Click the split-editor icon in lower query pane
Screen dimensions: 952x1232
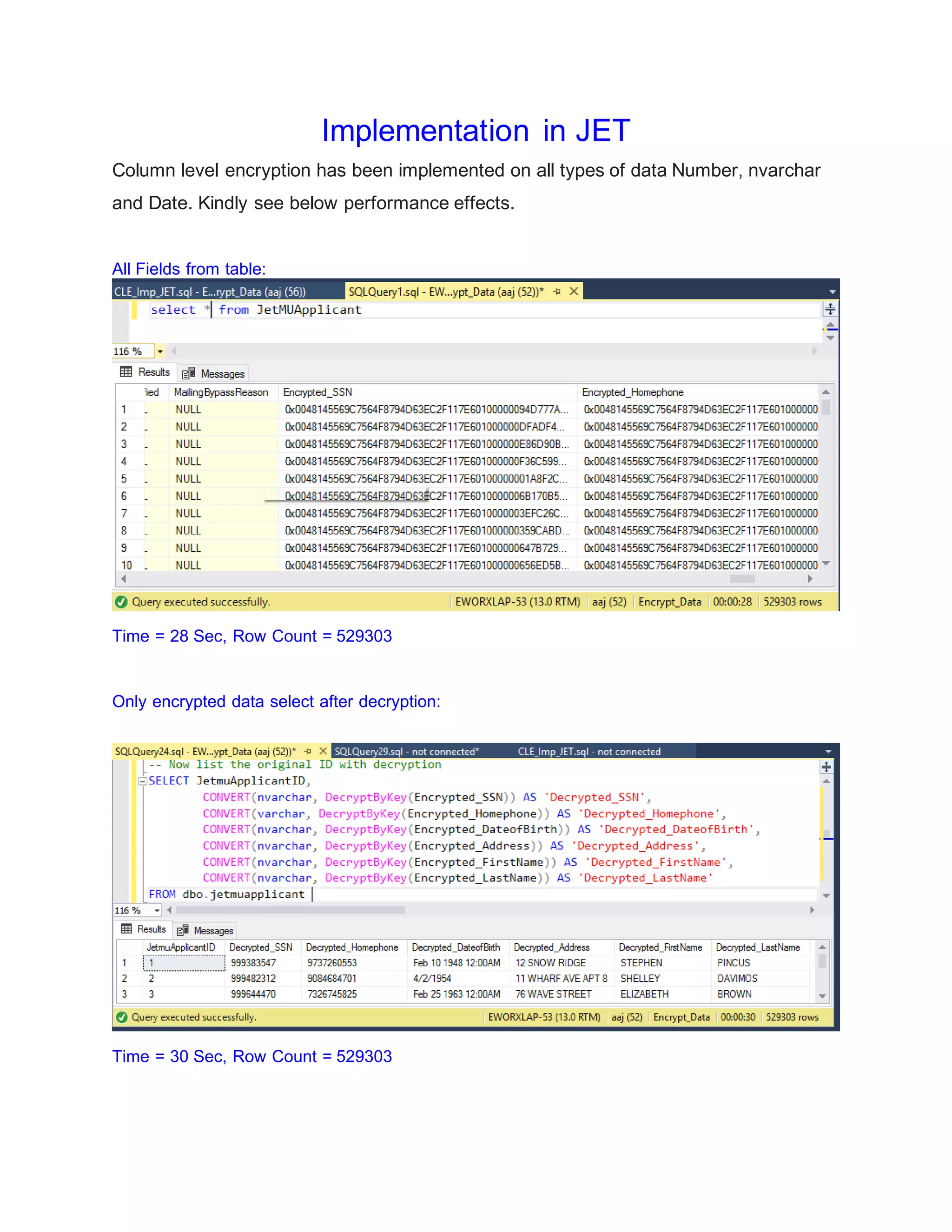click(826, 767)
